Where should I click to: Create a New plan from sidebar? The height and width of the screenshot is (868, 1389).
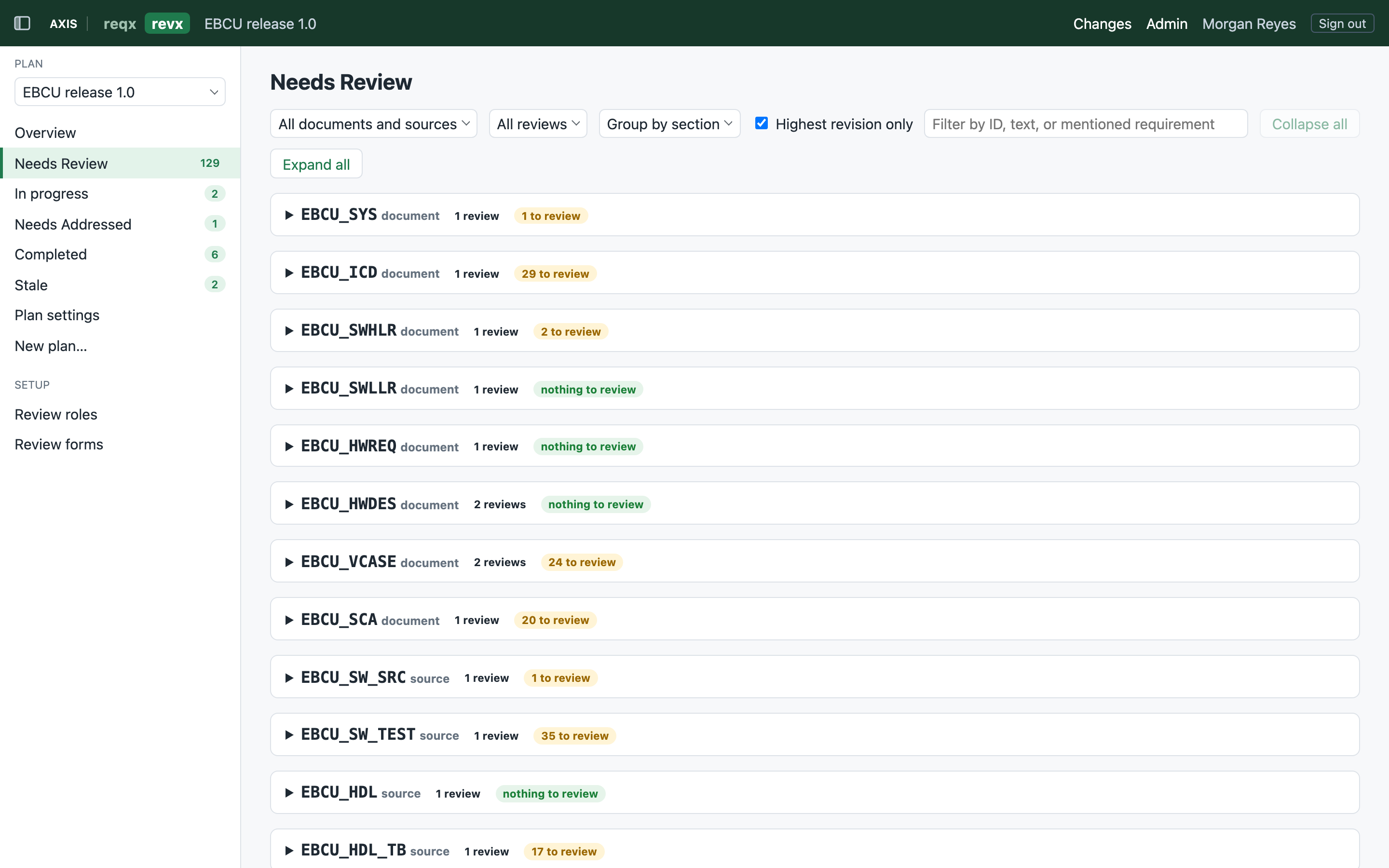coord(120,346)
